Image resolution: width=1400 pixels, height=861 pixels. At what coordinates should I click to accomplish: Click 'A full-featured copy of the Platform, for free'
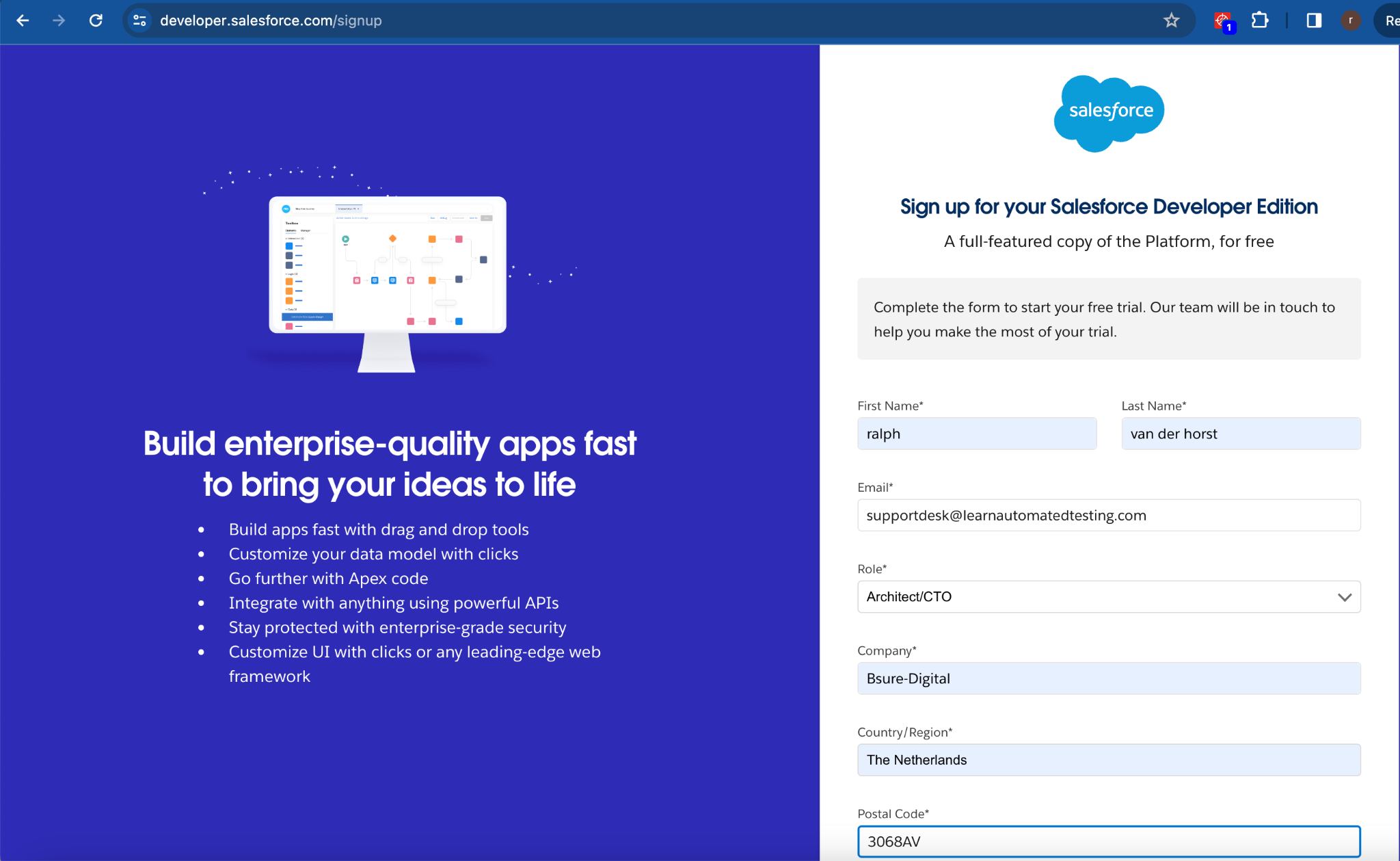[x=1109, y=241]
